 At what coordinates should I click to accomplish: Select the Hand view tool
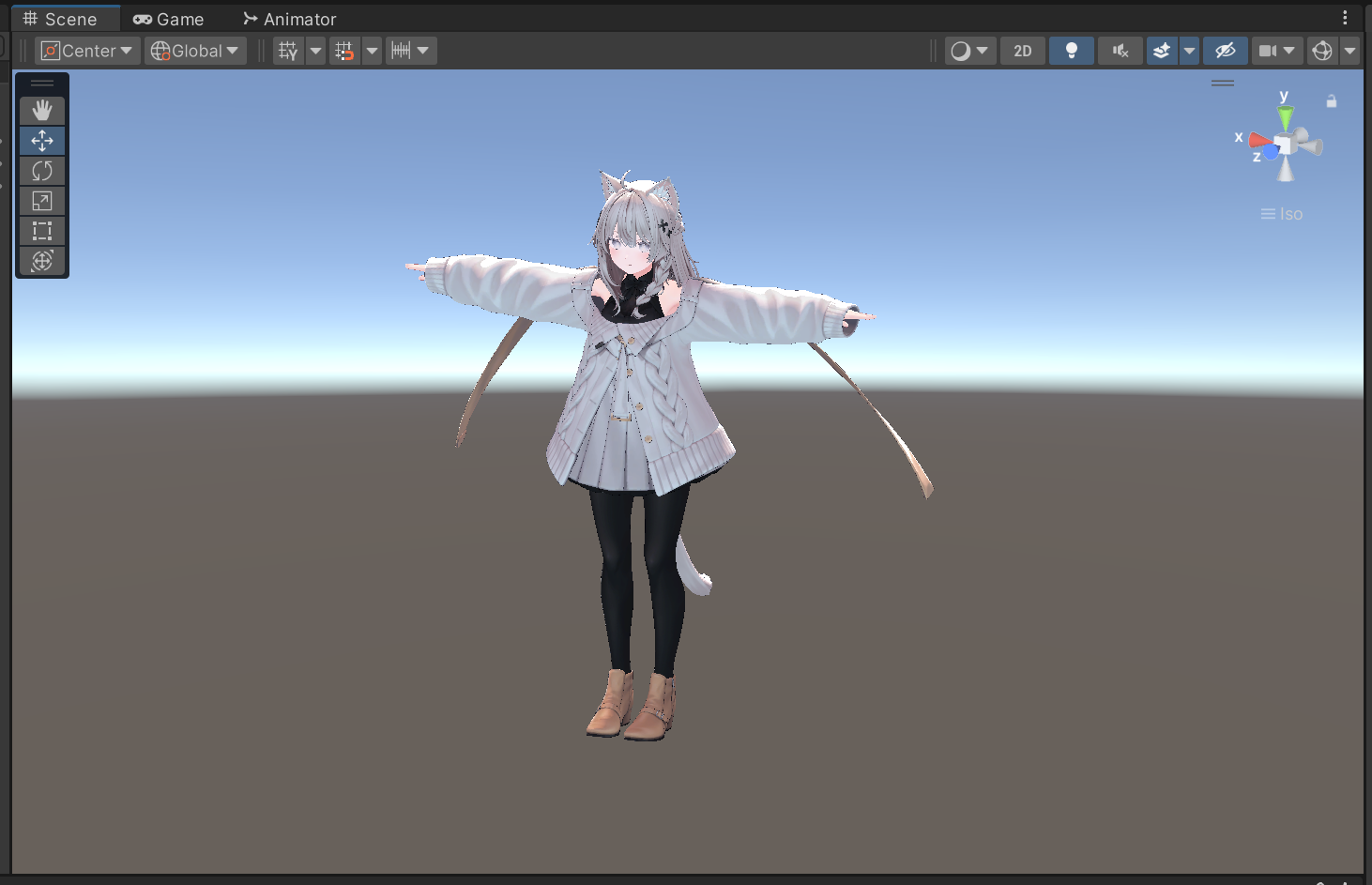pos(42,111)
